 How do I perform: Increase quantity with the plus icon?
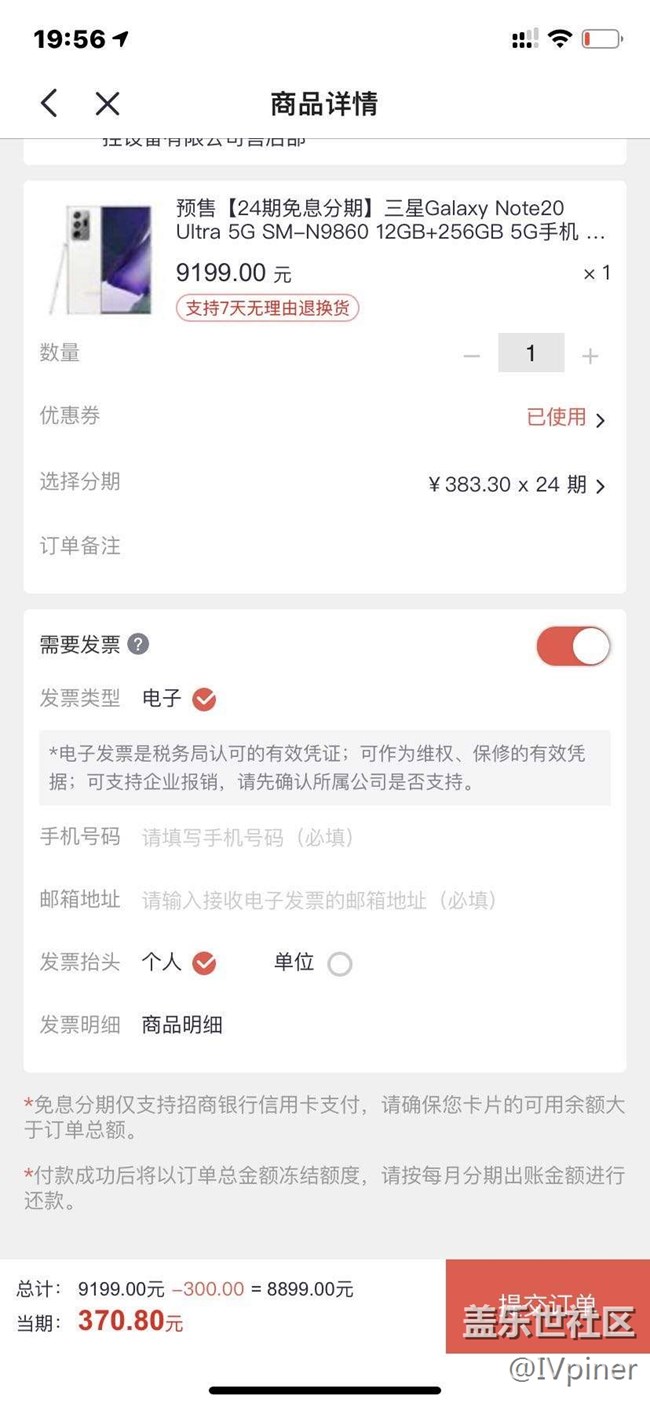click(590, 355)
